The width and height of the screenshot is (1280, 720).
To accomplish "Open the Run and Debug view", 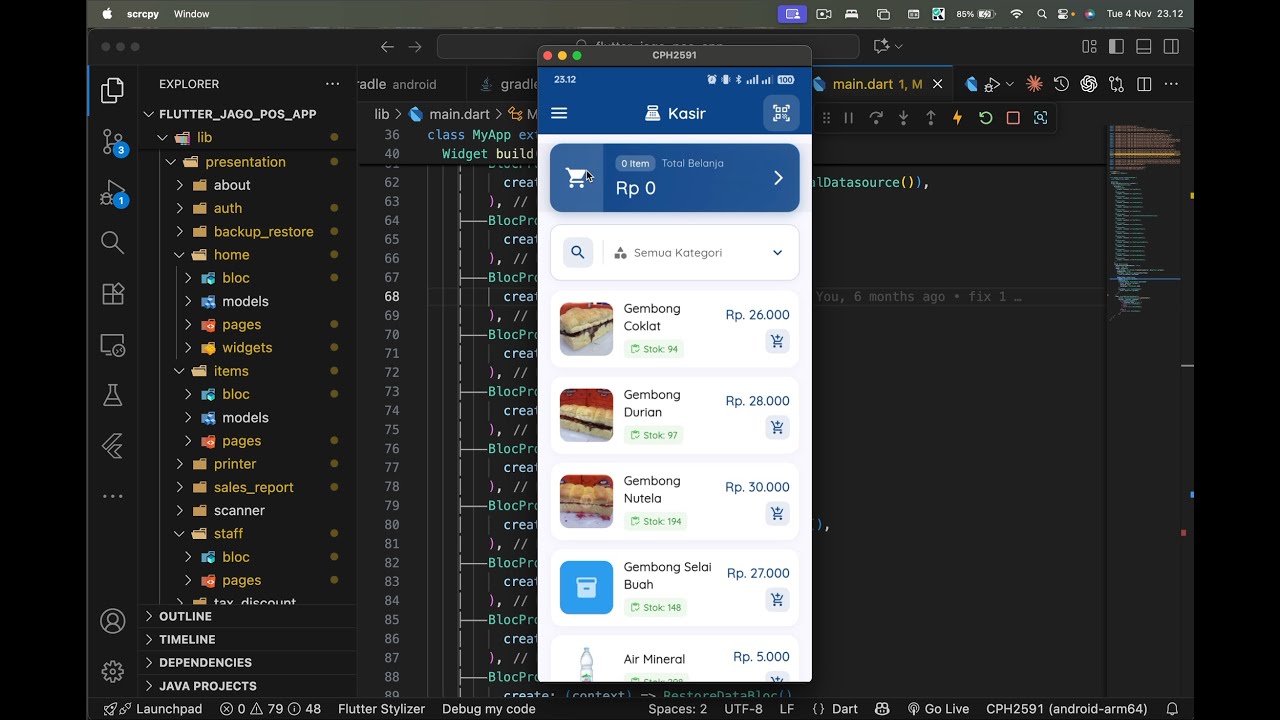I will 113,192.
